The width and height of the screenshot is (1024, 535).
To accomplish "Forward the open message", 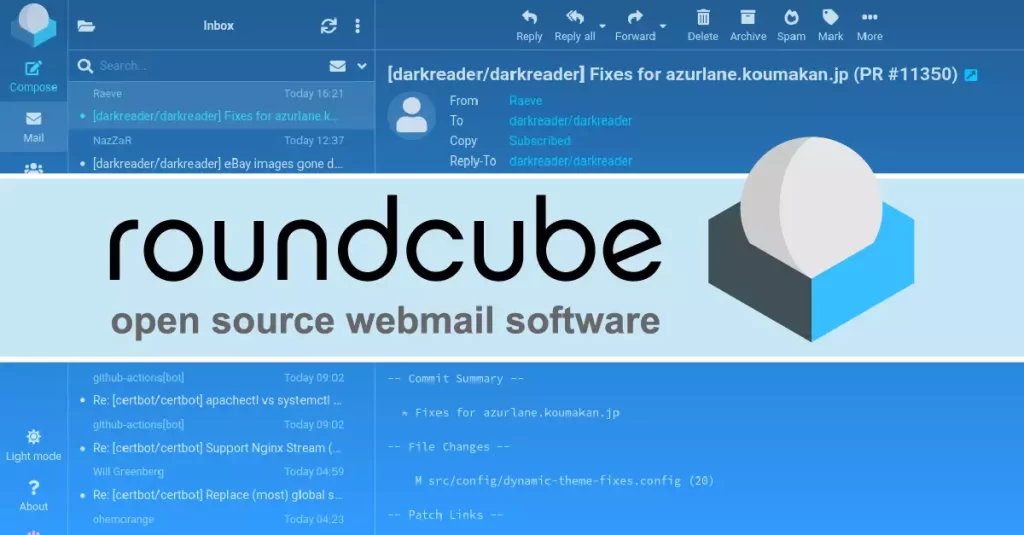I will point(635,18).
